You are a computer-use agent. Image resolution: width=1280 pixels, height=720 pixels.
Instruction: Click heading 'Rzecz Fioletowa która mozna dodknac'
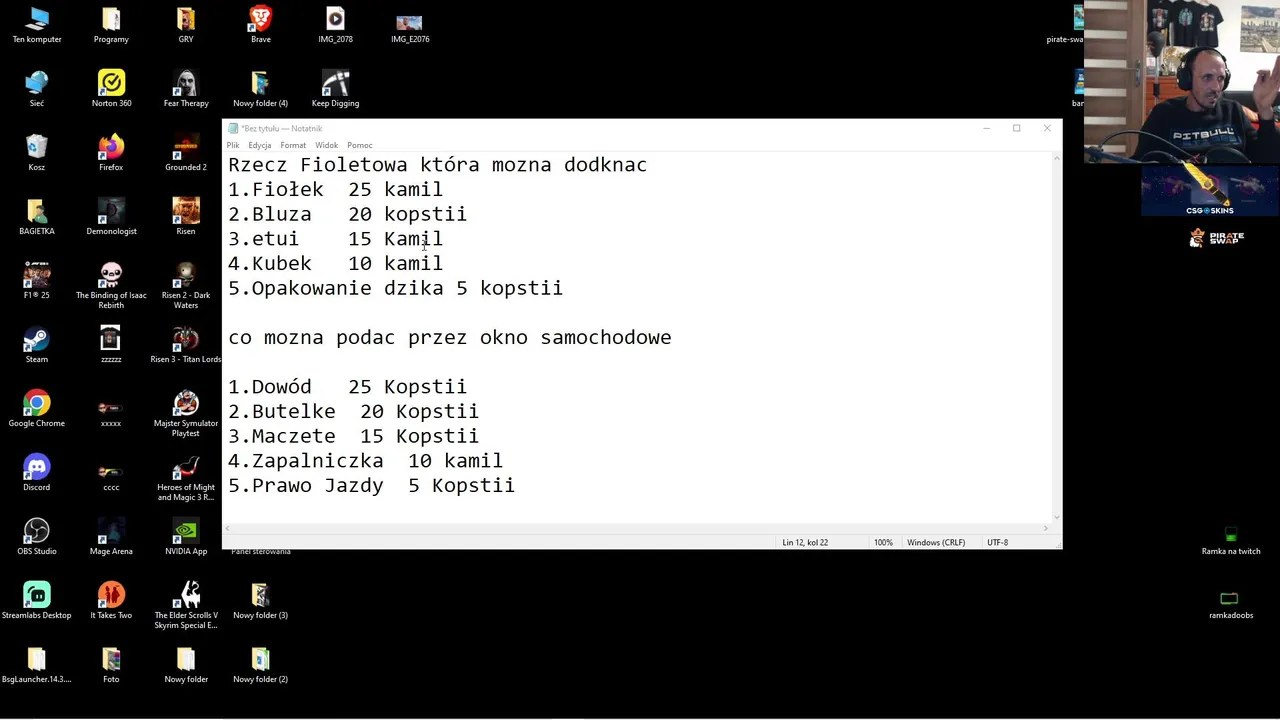tap(437, 165)
